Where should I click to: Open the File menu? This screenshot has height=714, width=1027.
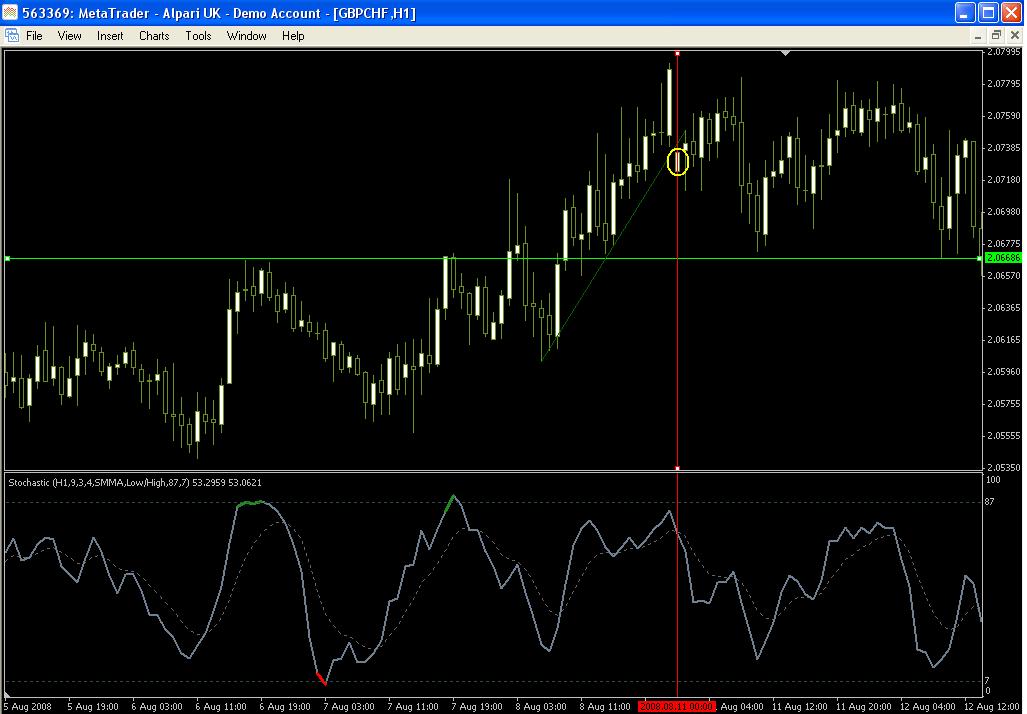[35, 35]
